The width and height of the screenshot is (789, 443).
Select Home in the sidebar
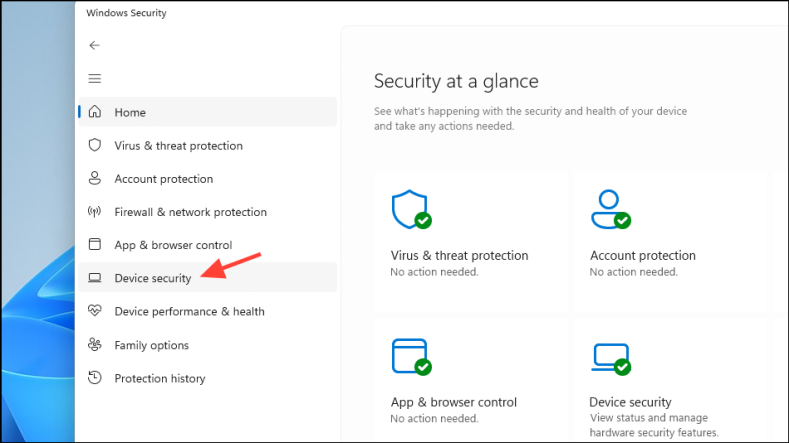pos(130,113)
